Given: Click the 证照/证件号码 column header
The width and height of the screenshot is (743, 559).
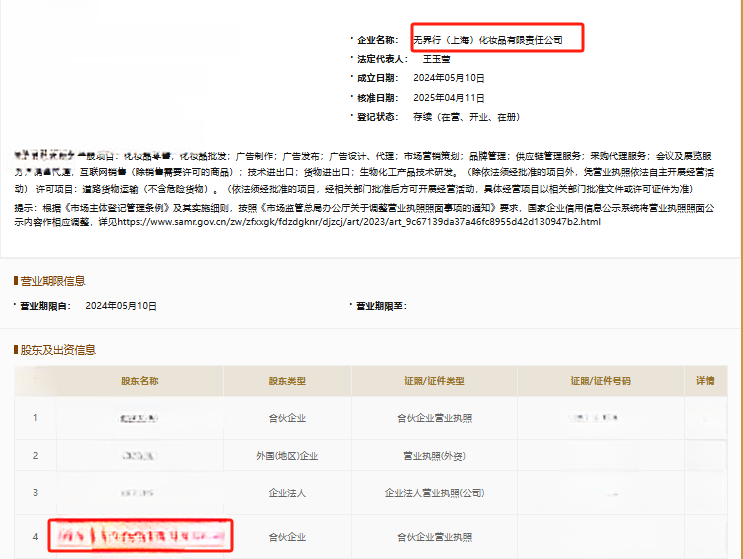Looking at the screenshot, I should tap(600, 381).
